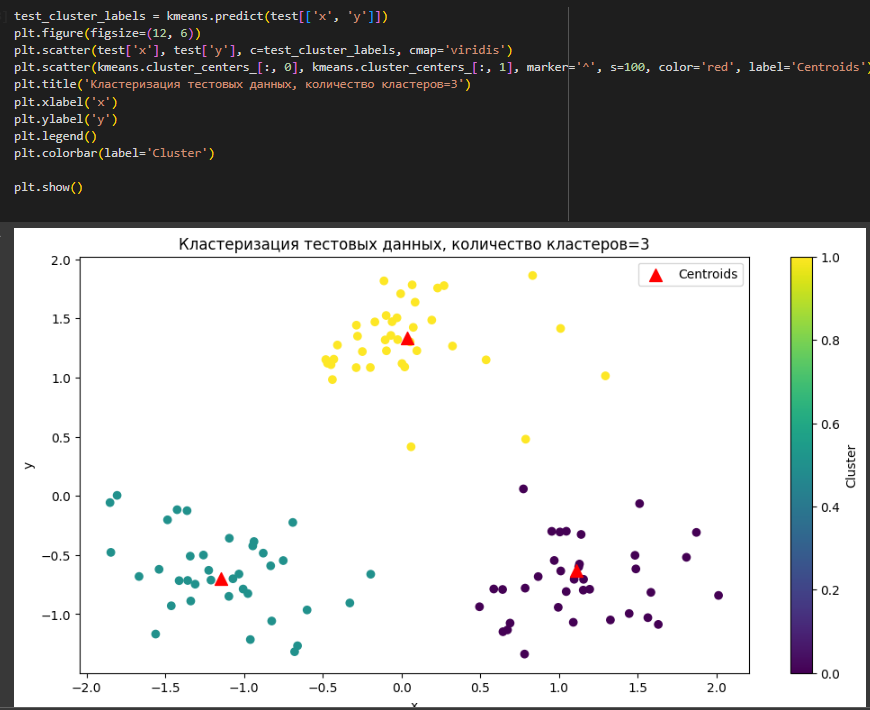
Task: Click the lowest purple data point
Action: pos(524,654)
